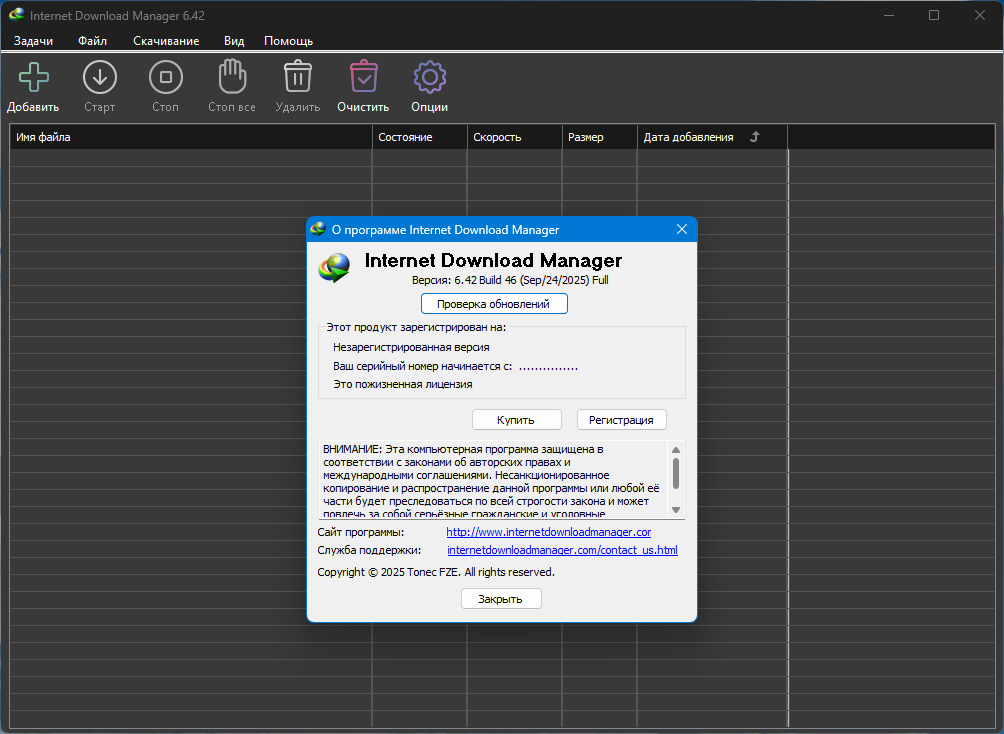Open the Помощь menu
1004x734 pixels.
pos(288,41)
